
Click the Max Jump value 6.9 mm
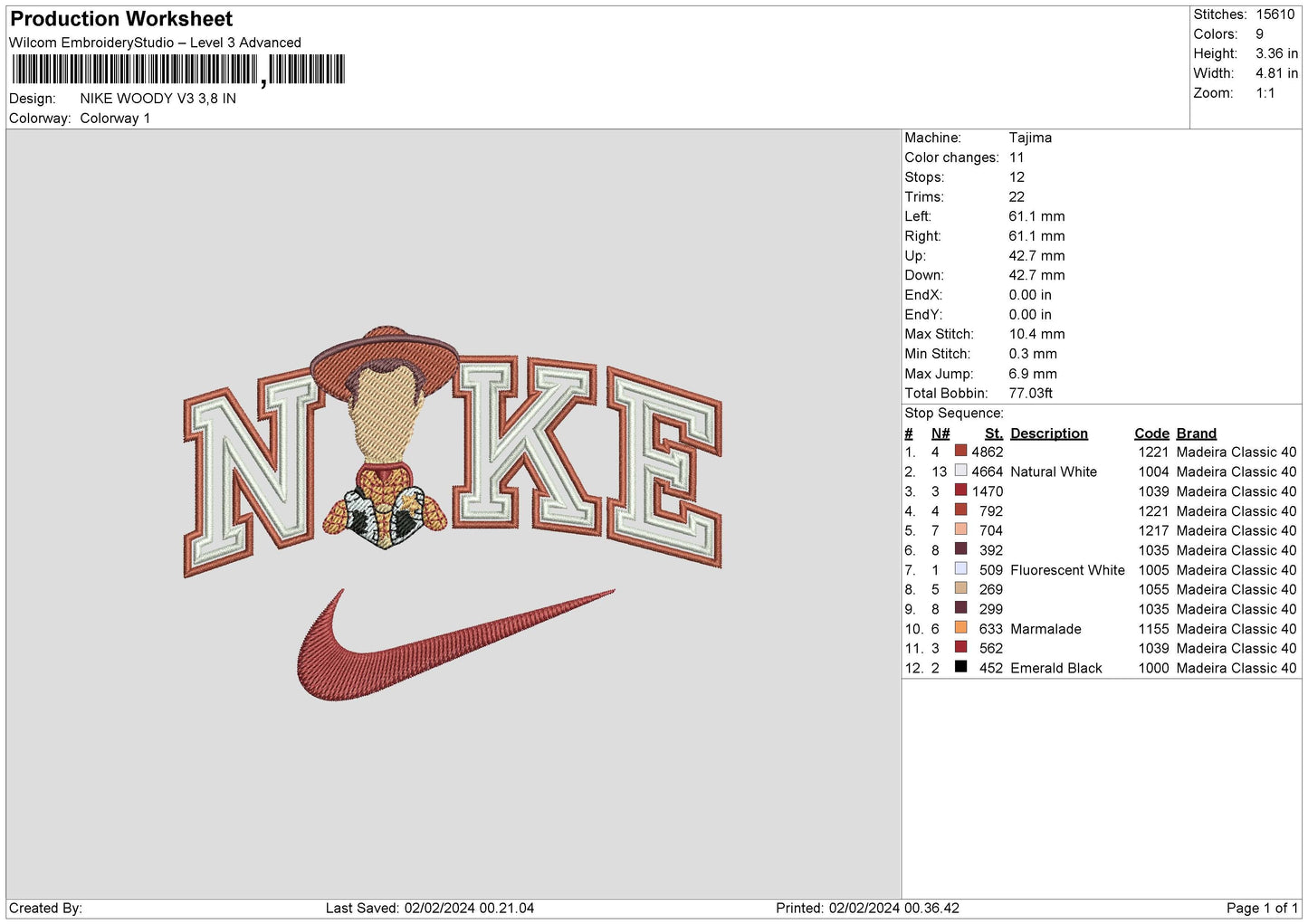(x=1033, y=374)
